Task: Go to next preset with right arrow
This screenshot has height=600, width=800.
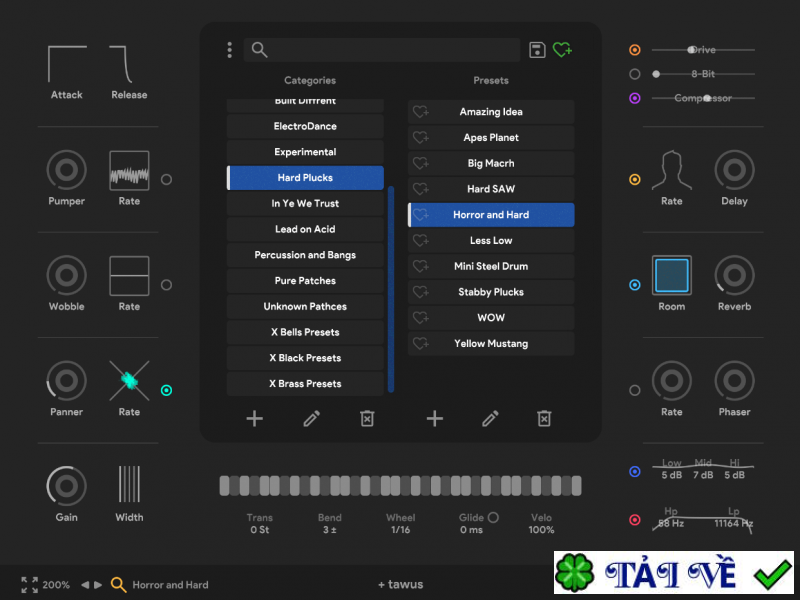Action: pos(98,585)
